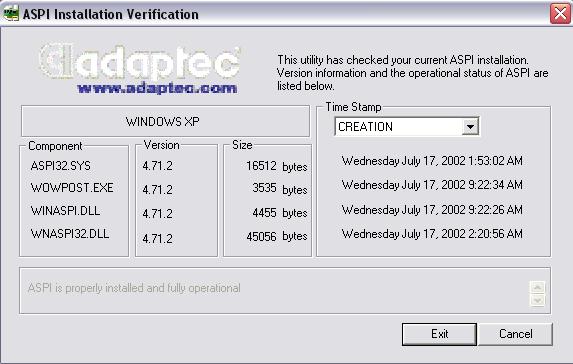Viewport: 573px width, 364px height.
Task: Open the Time Stamp dropdown arrow
Action: [x=470, y=127]
